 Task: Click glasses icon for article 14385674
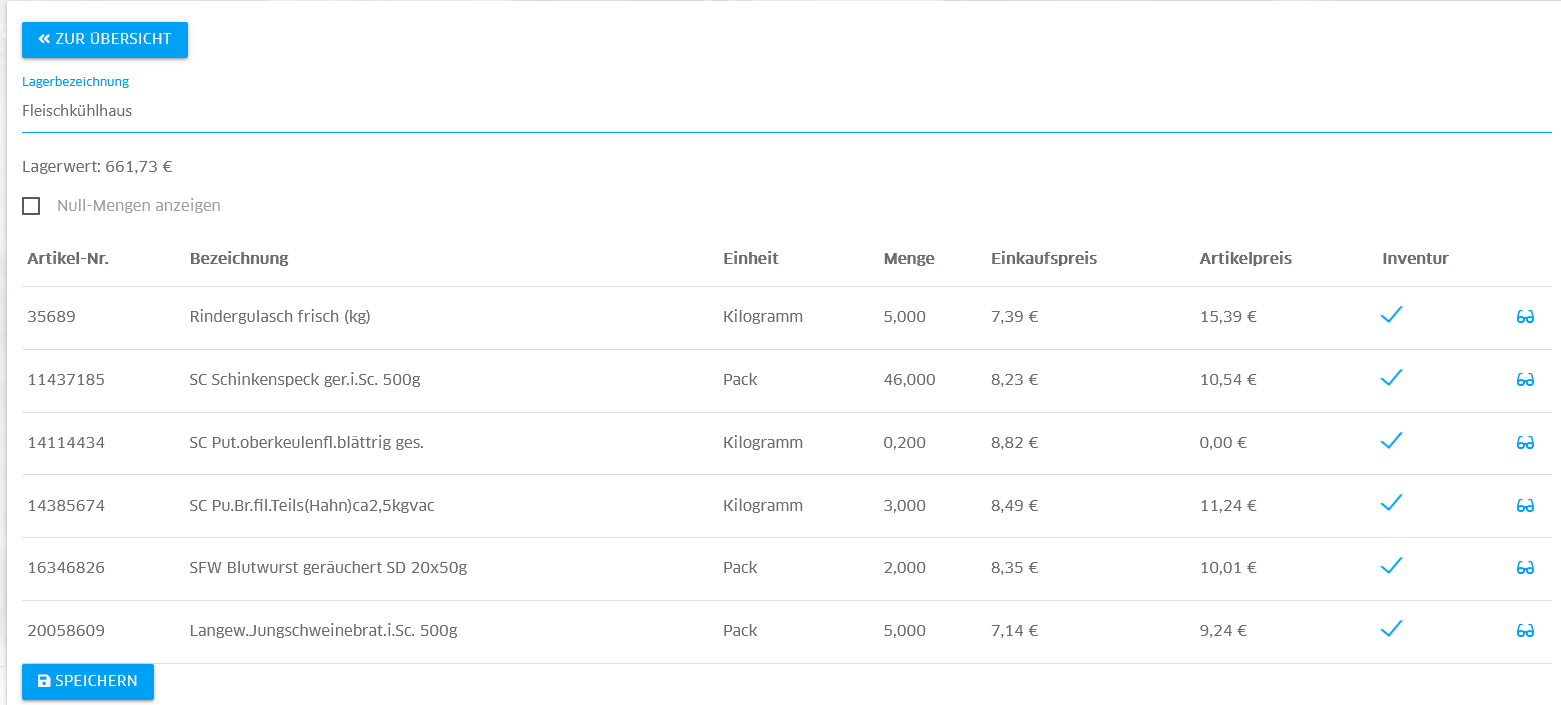click(x=1525, y=505)
